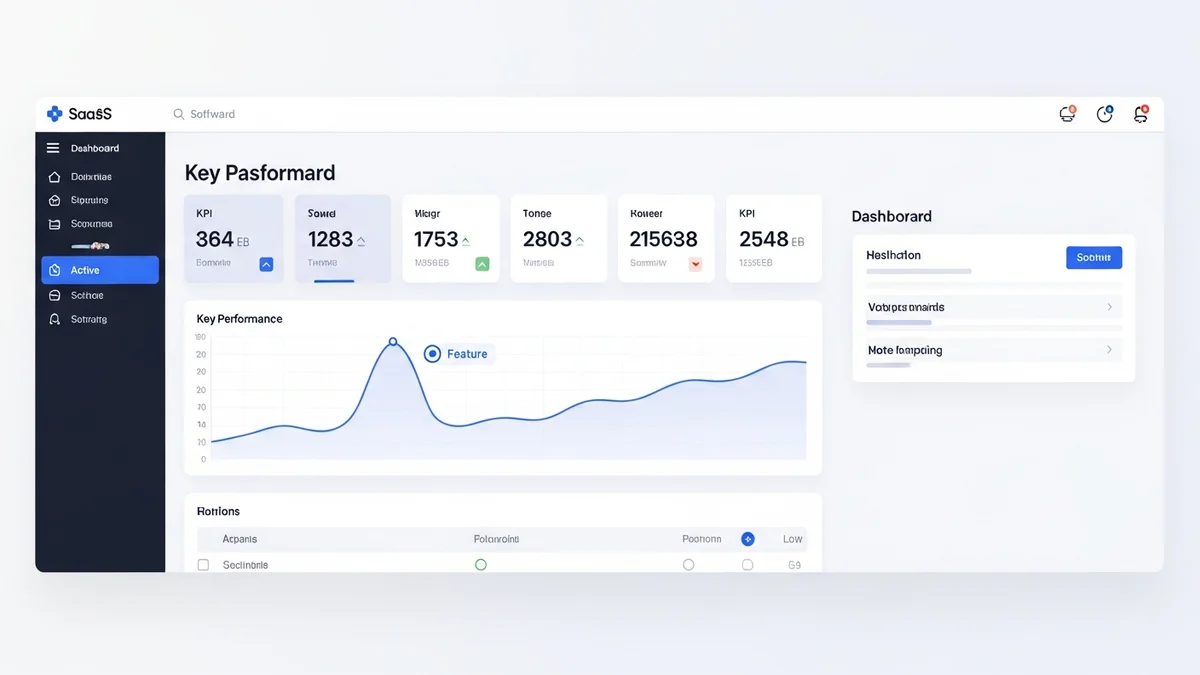Expand the Mote fomoping row chevron
The width and height of the screenshot is (1200, 675).
tap(1109, 350)
